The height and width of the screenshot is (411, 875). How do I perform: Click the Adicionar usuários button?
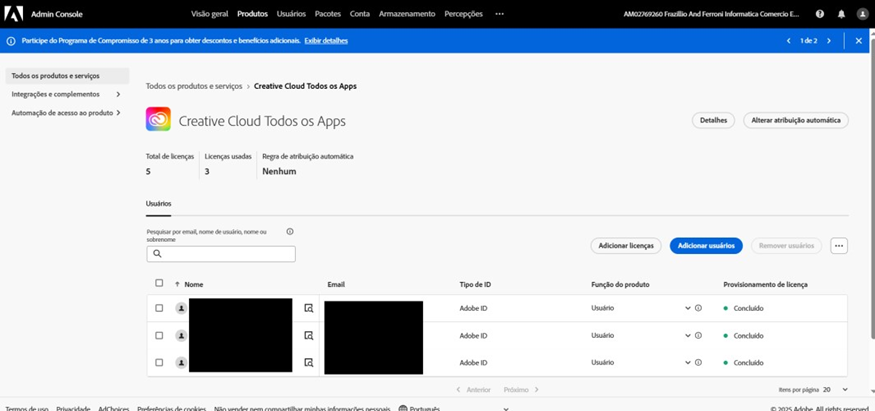tap(705, 245)
